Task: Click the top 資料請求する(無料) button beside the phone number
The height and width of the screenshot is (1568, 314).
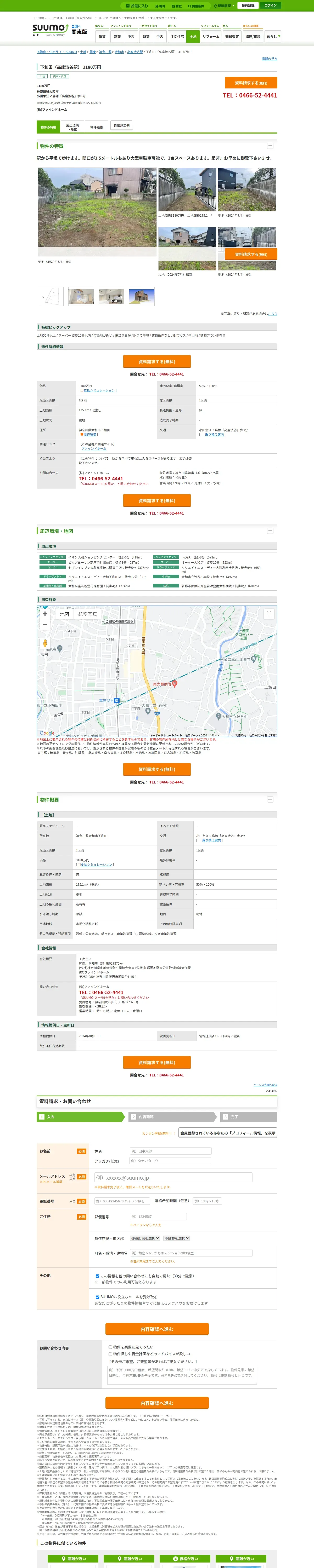Action: pyautogui.click(x=251, y=83)
